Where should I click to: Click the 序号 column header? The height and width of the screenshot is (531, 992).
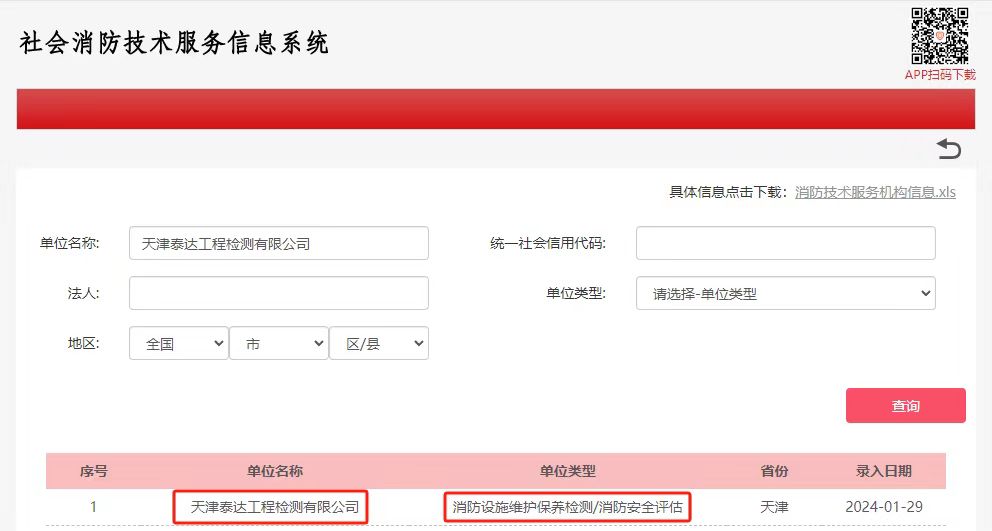coord(94,471)
